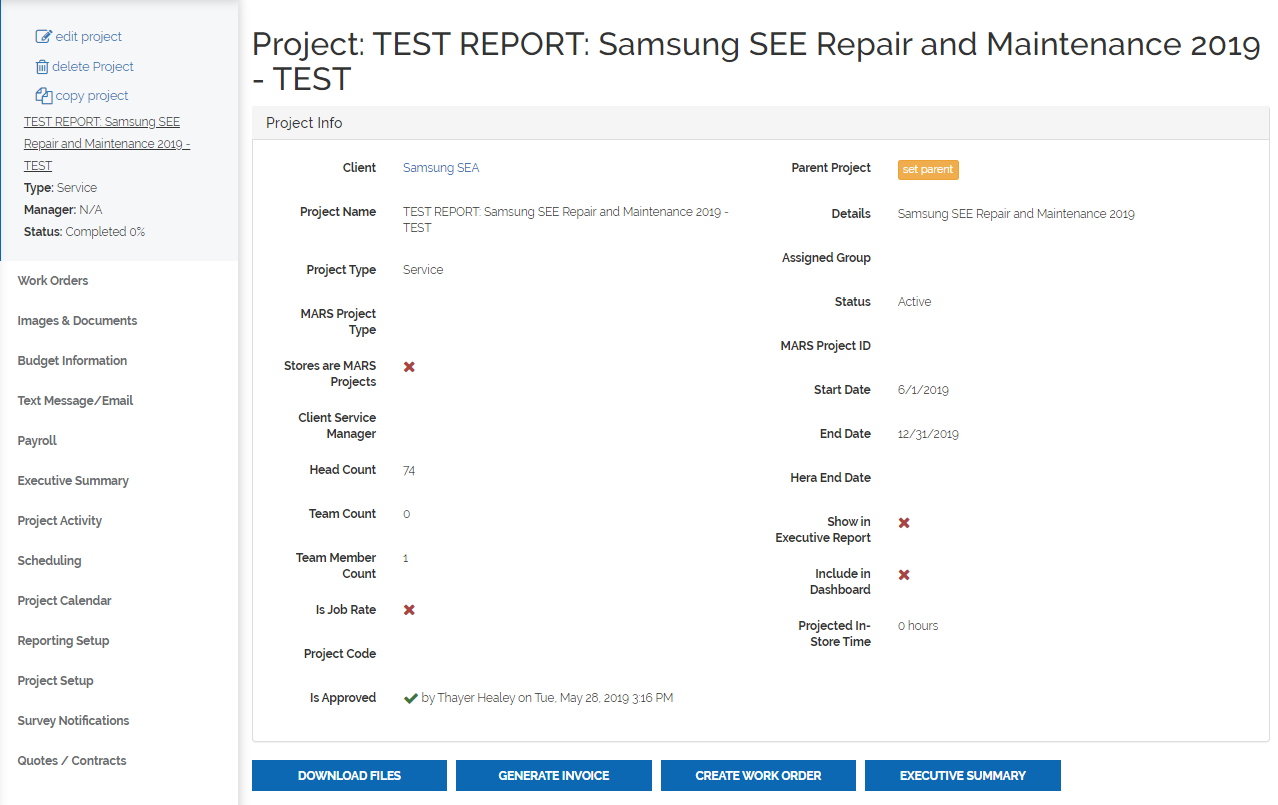Image resolution: width=1278 pixels, height=805 pixels.
Task: Click the blue EXECUTIVE SUMMARY button
Action: tap(963, 776)
